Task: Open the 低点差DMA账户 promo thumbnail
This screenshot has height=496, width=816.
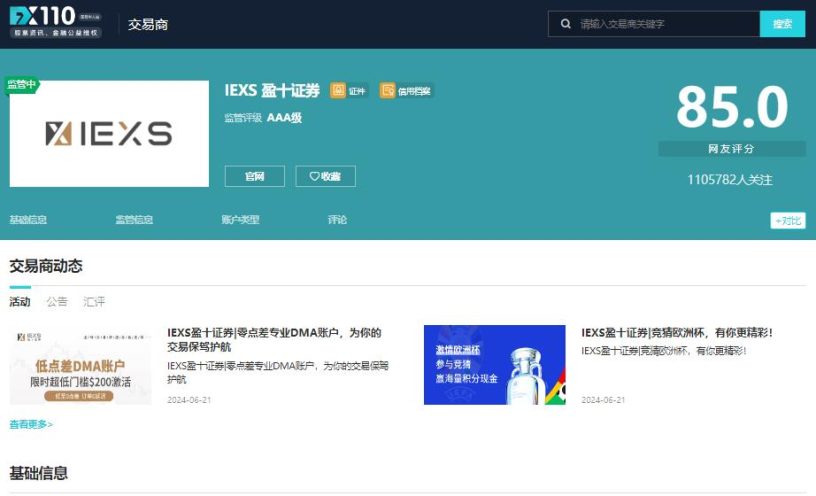Action: [81, 365]
